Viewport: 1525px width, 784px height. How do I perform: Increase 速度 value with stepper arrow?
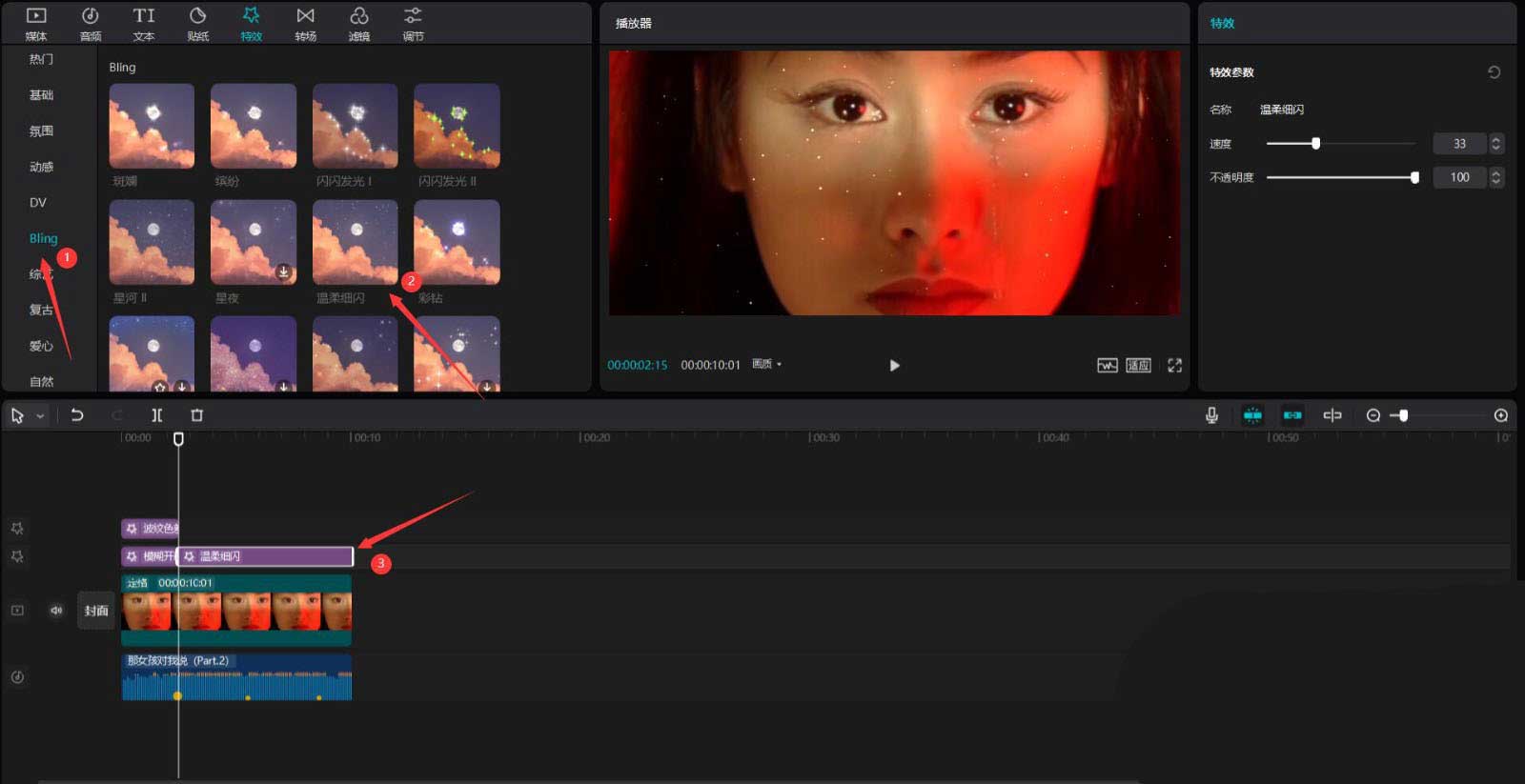[1495, 139]
